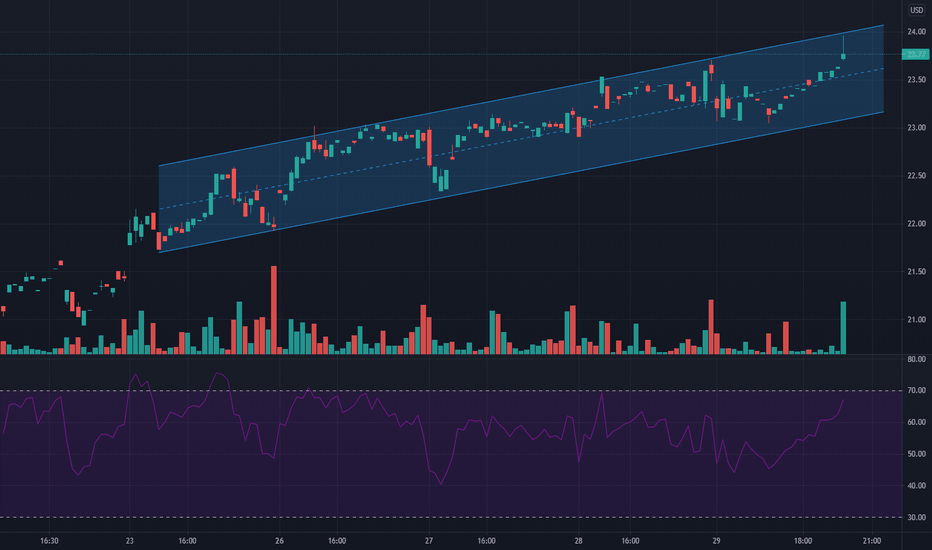Click the tallest red volume bar

pos(273,312)
